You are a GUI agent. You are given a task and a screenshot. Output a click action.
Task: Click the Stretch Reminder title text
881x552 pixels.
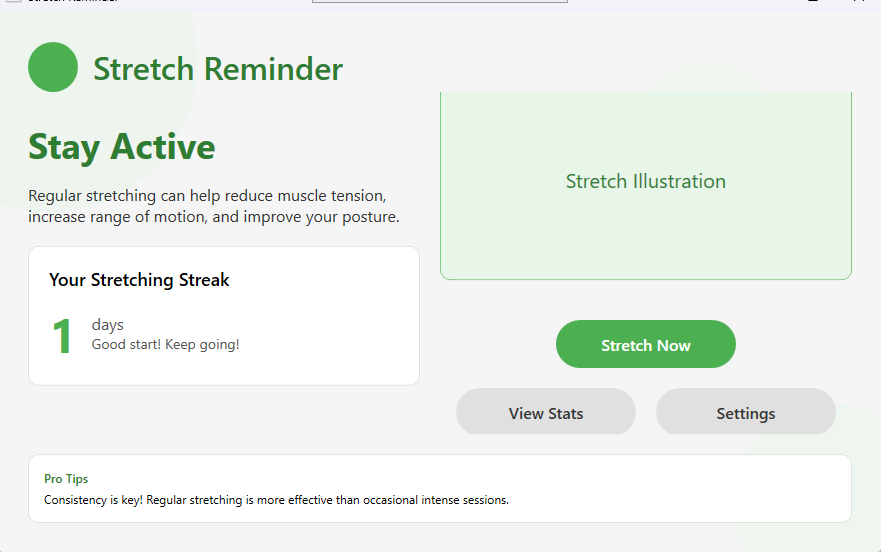pos(218,69)
